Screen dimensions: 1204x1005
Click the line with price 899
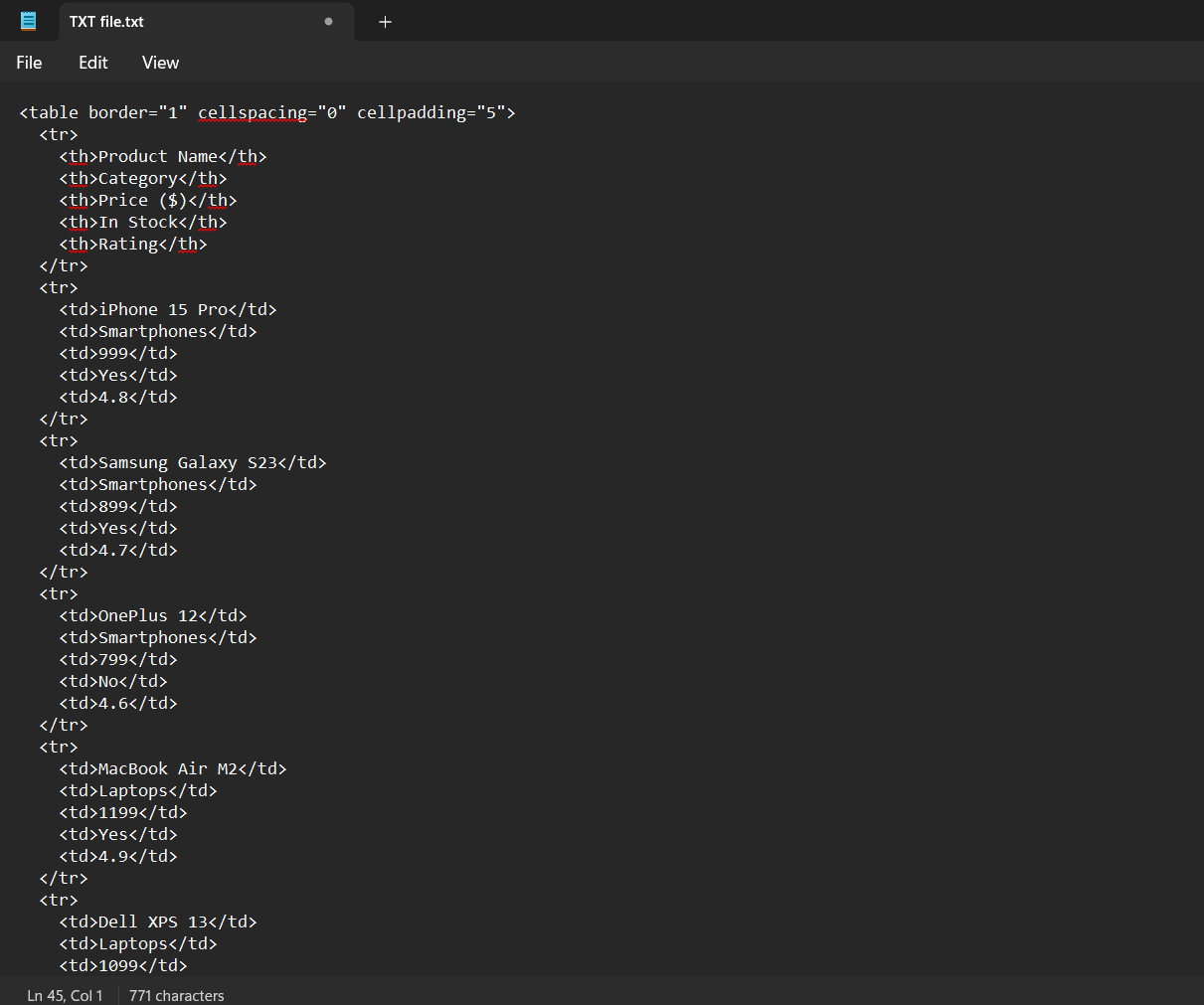(118, 506)
